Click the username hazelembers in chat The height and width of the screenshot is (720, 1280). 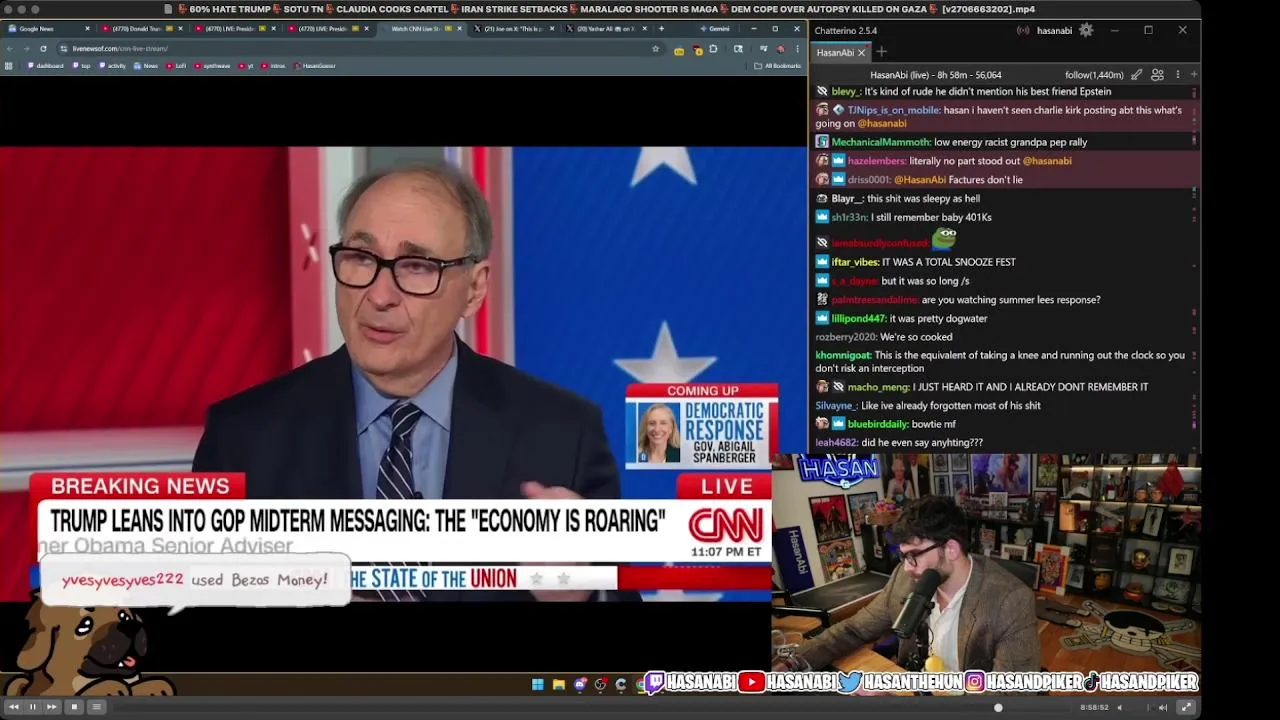click(x=876, y=161)
